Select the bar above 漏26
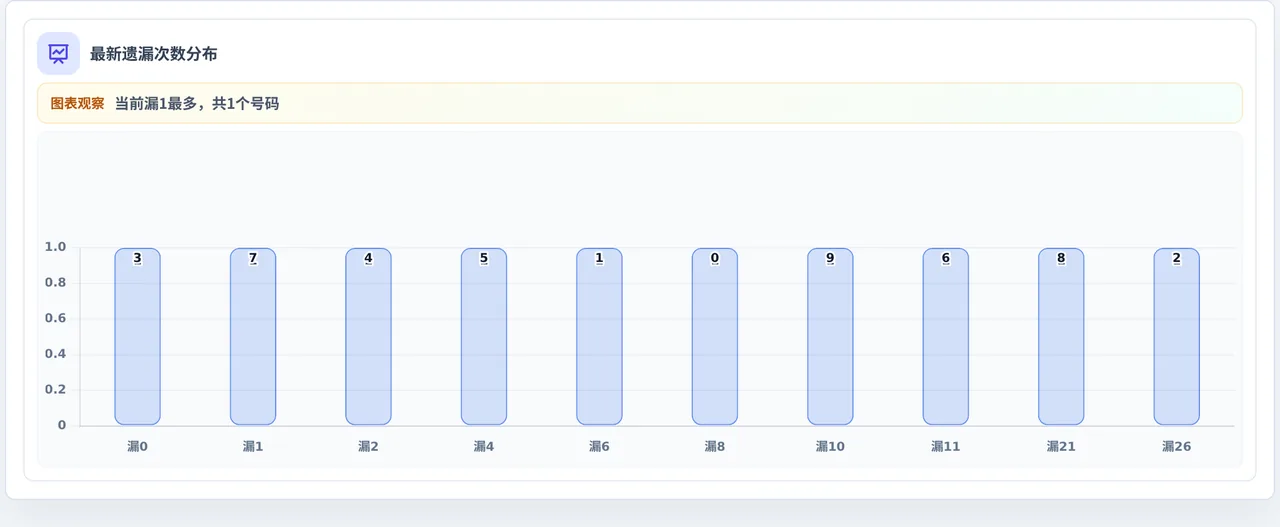The height and width of the screenshot is (527, 1280). pyautogui.click(x=1177, y=337)
